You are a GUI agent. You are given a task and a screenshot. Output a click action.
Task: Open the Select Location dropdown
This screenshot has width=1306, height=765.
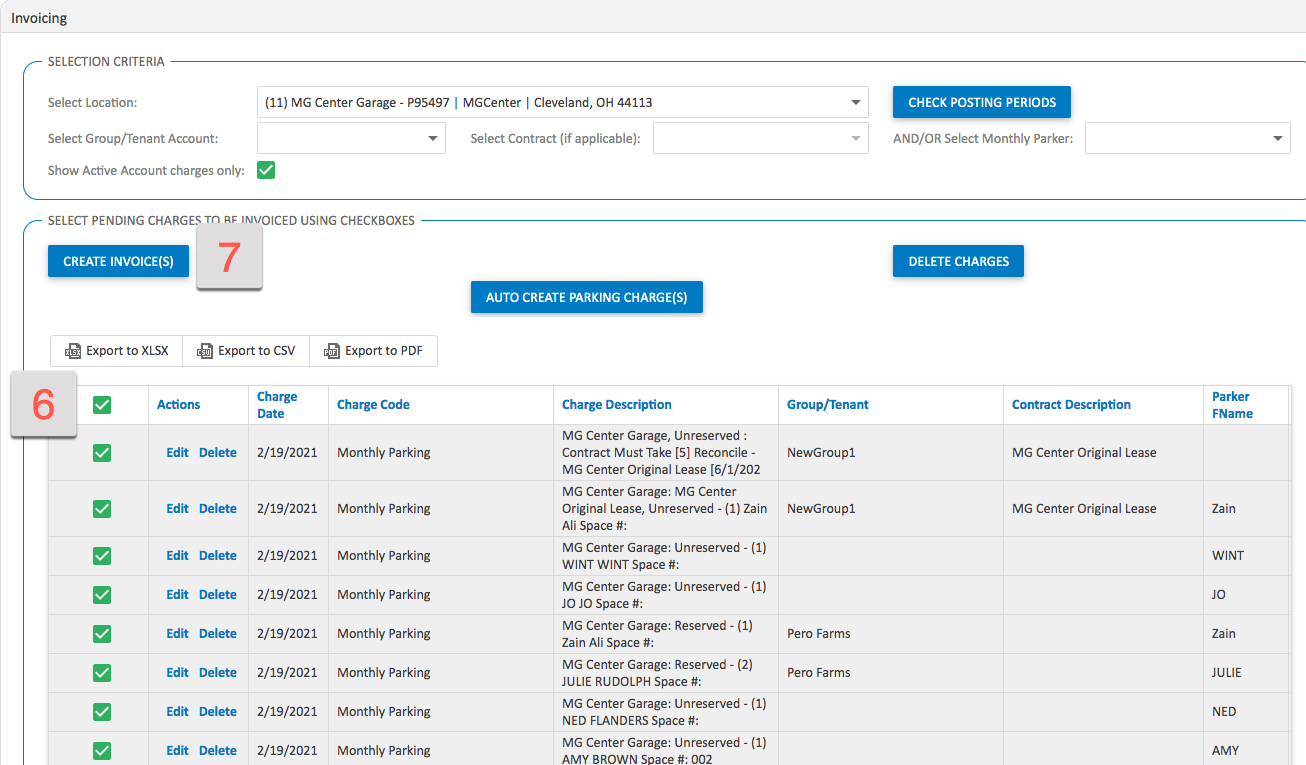[x=855, y=102]
